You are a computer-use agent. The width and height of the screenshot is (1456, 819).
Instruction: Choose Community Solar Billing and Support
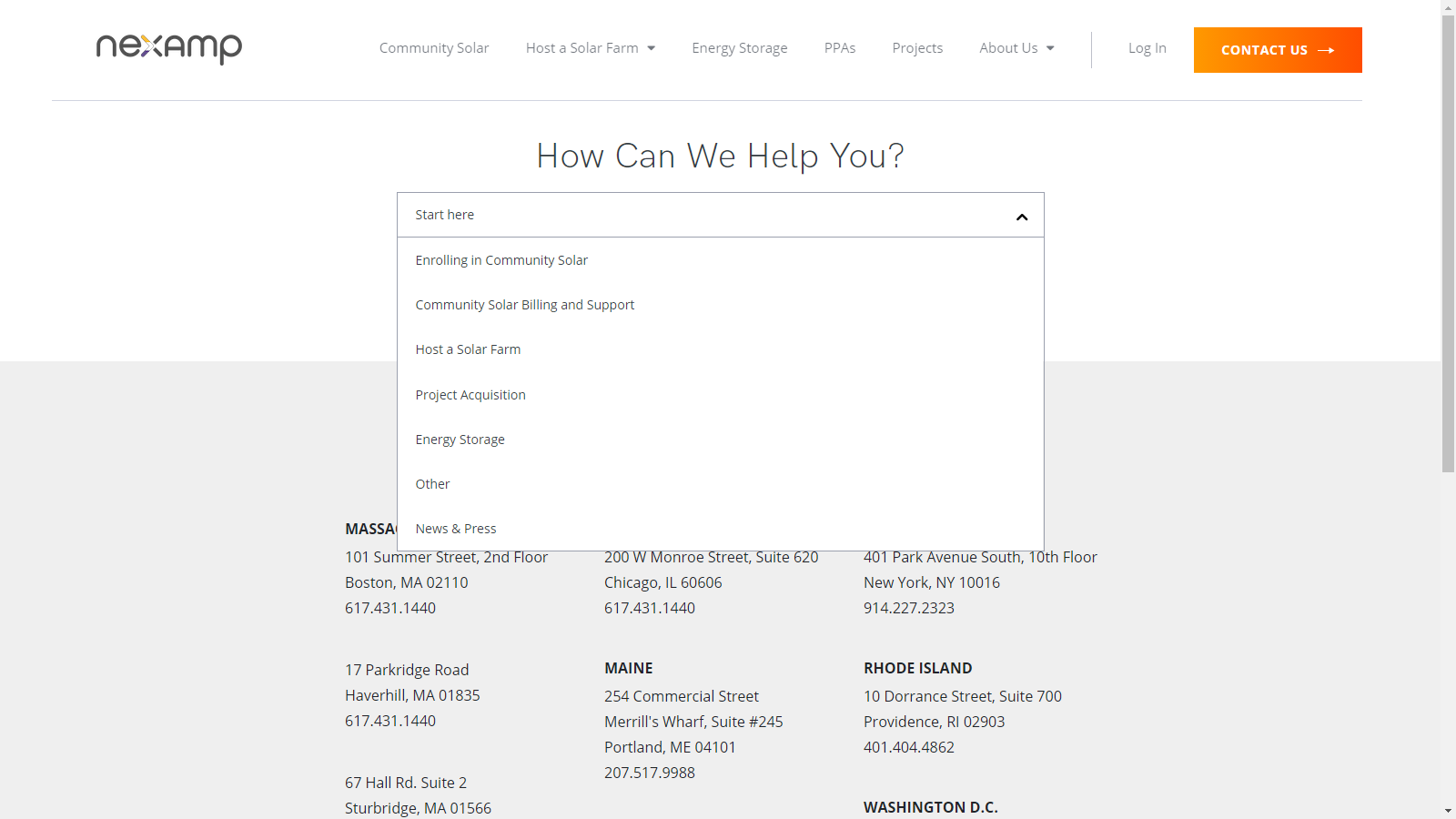[721, 305]
